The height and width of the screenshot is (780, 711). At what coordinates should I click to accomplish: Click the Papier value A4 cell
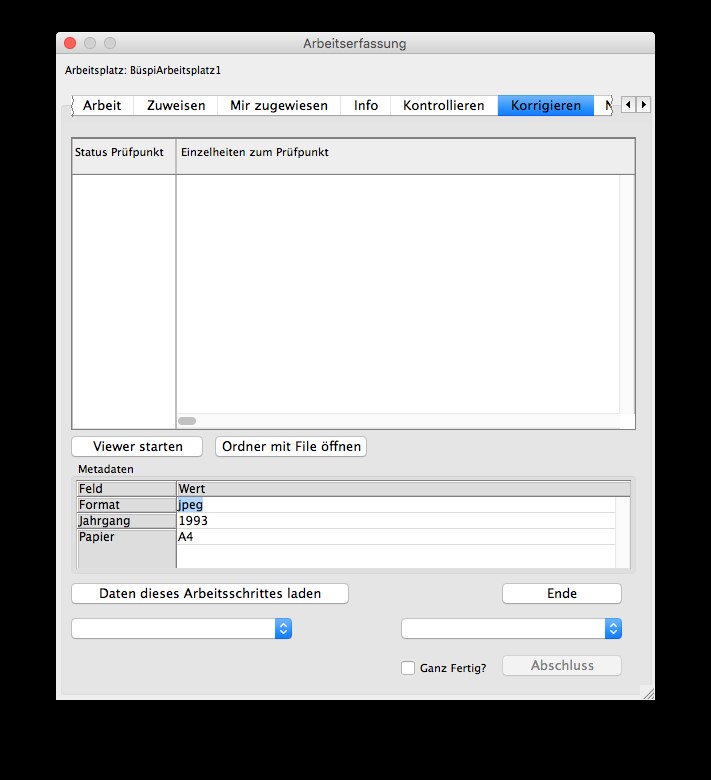(x=395, y=537)
